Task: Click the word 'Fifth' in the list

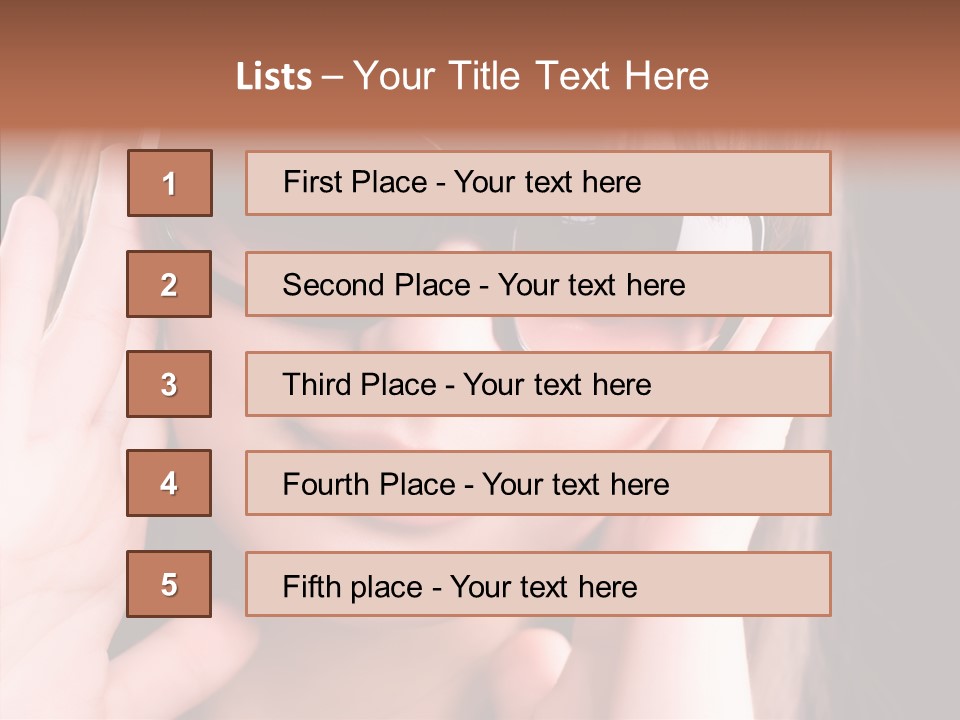Action: coord(313,586)
